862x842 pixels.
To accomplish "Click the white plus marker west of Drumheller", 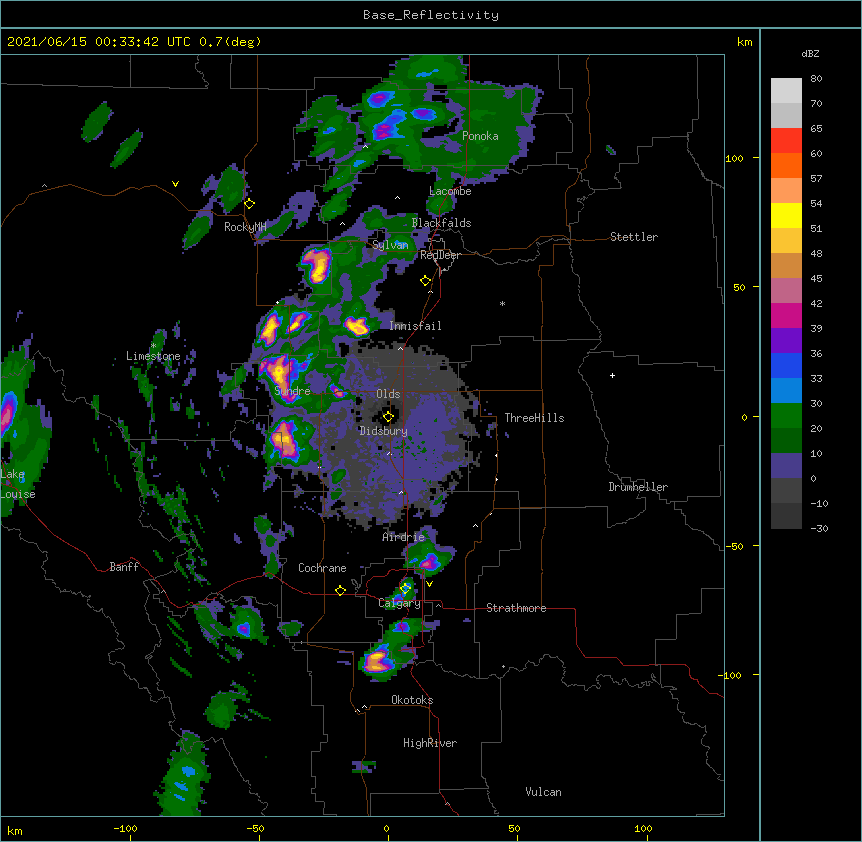I will click(612, 375).
